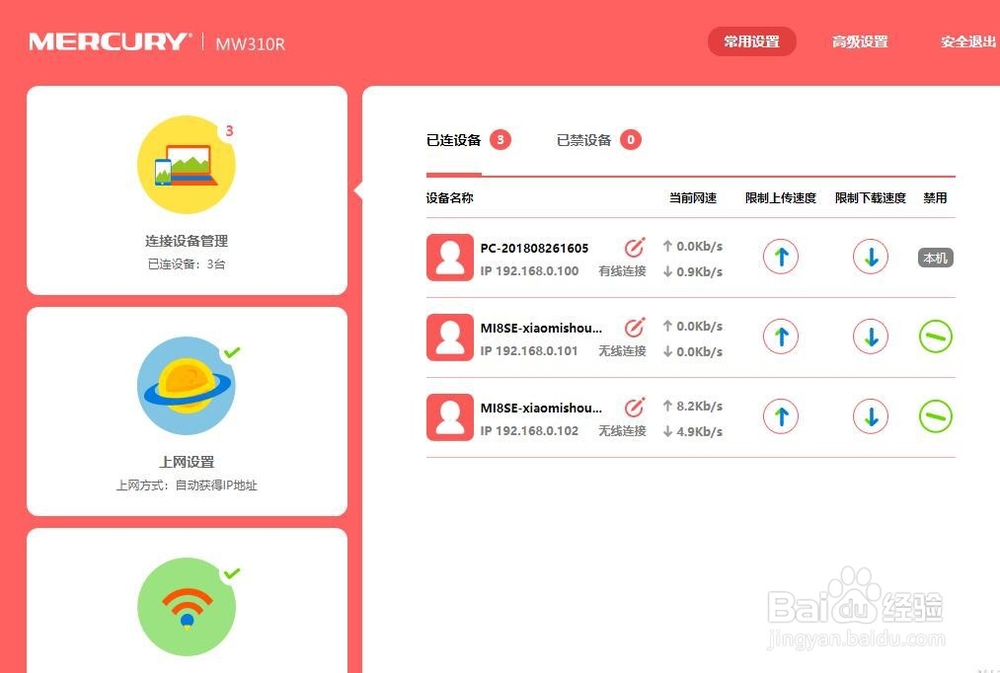This screenshot has width=1000, height=673.
Task: Switch to the 已禁设备 tab
Action: (x=584, y=140)
